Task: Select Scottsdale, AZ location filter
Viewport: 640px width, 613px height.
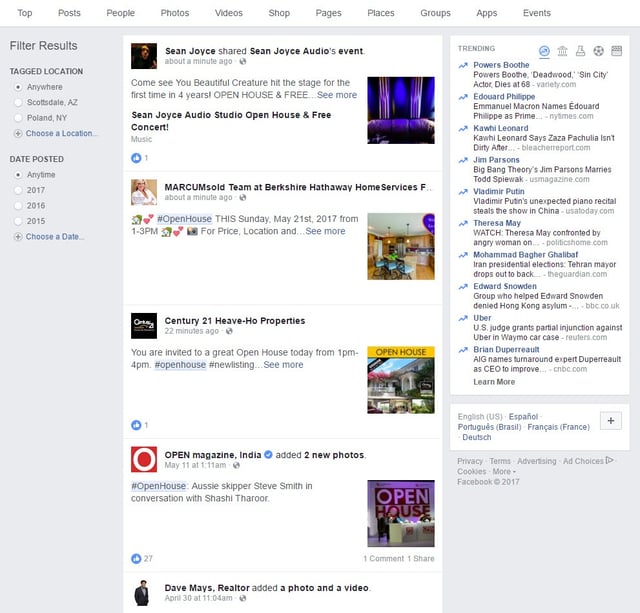Action: [x=18, y=102]
